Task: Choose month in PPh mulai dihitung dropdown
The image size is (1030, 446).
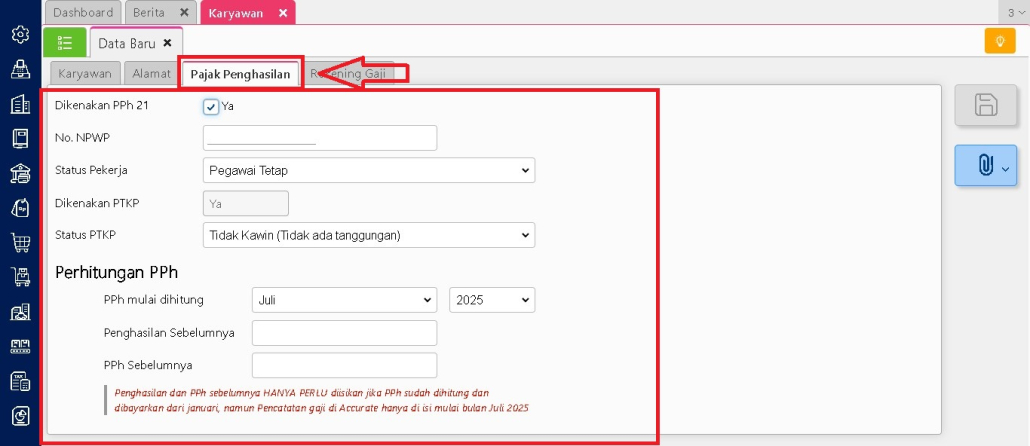Action: (x=344, y=300)
